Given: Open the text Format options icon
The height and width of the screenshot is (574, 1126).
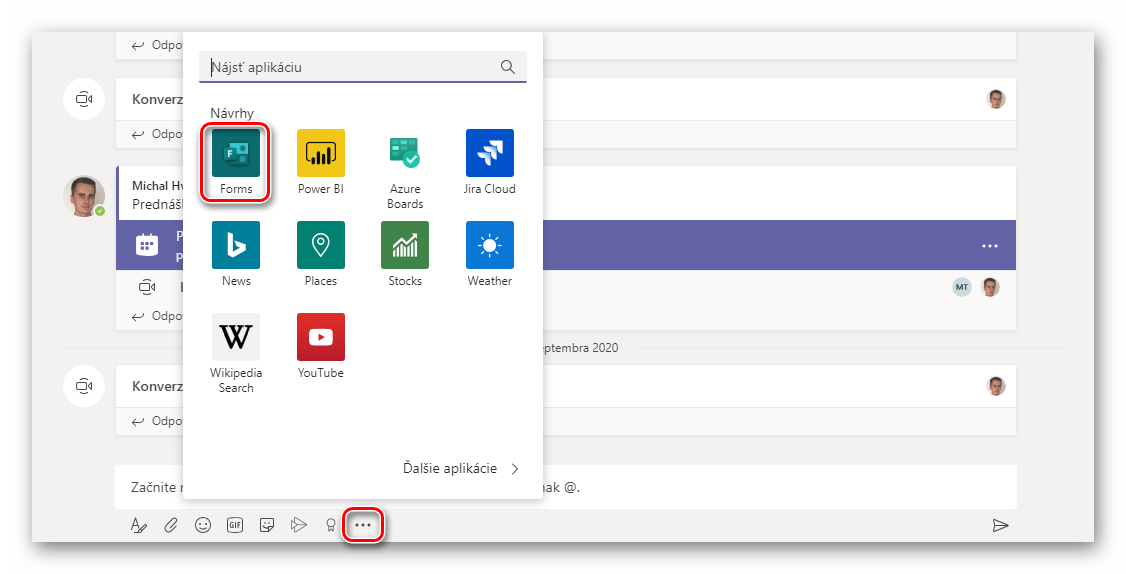Looking at the screenshot, I should (x=139, y=525).
